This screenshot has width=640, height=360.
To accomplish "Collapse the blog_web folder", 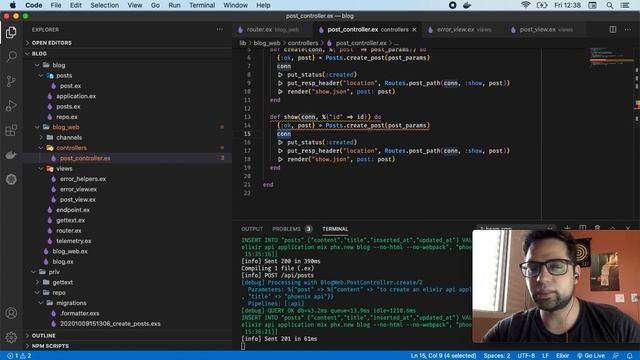I will [66, 127].
